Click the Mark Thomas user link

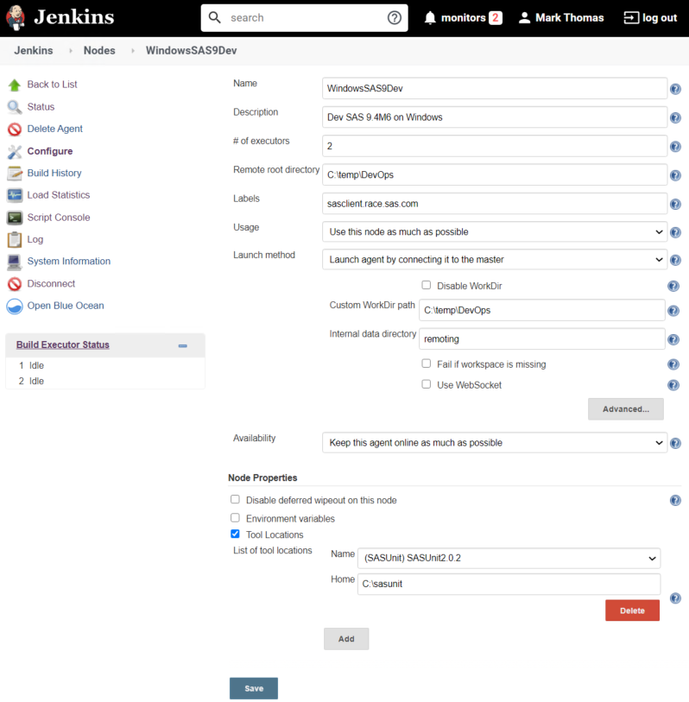(569, 18)
